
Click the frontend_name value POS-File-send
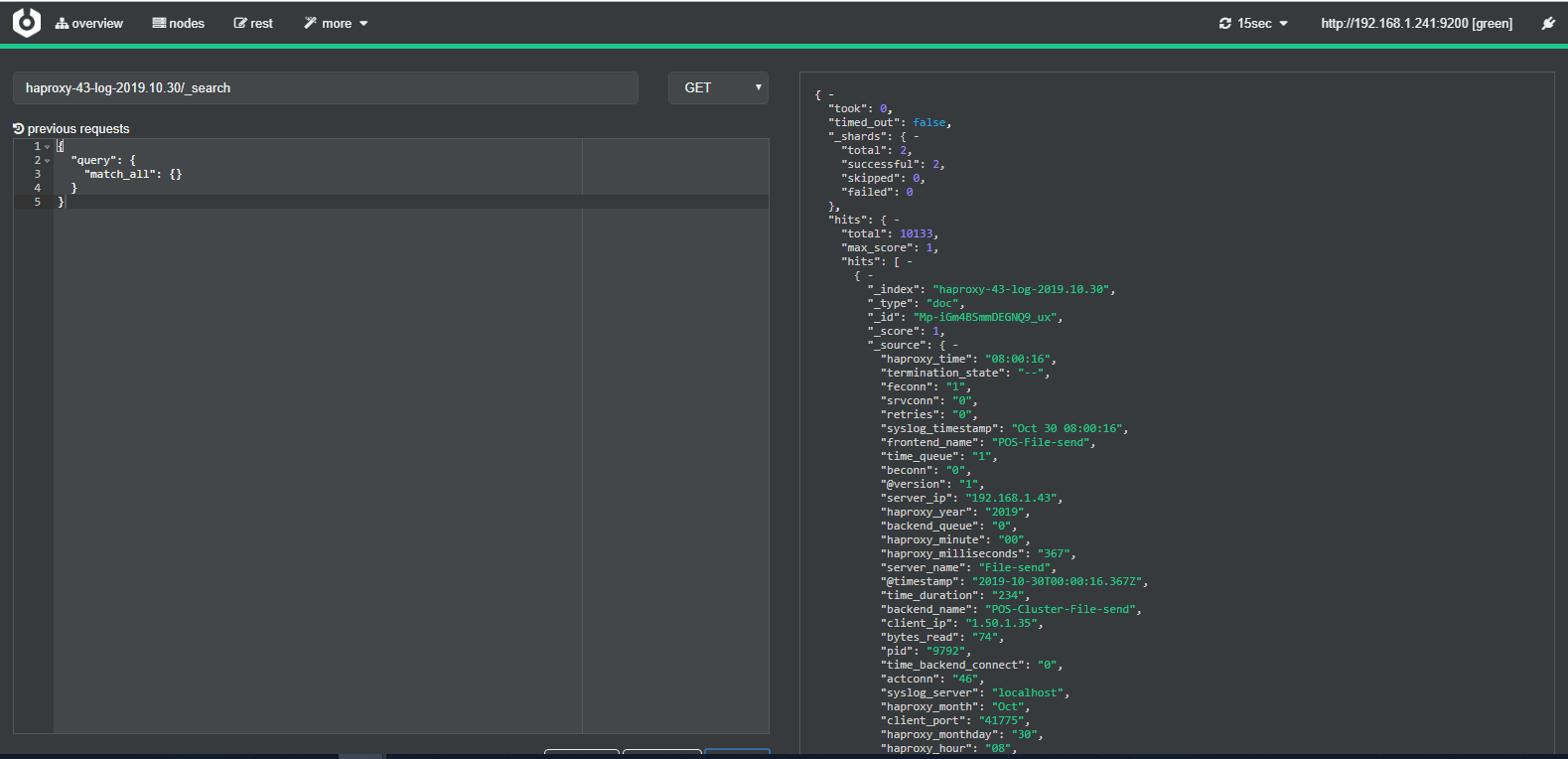click(1041, 443)
